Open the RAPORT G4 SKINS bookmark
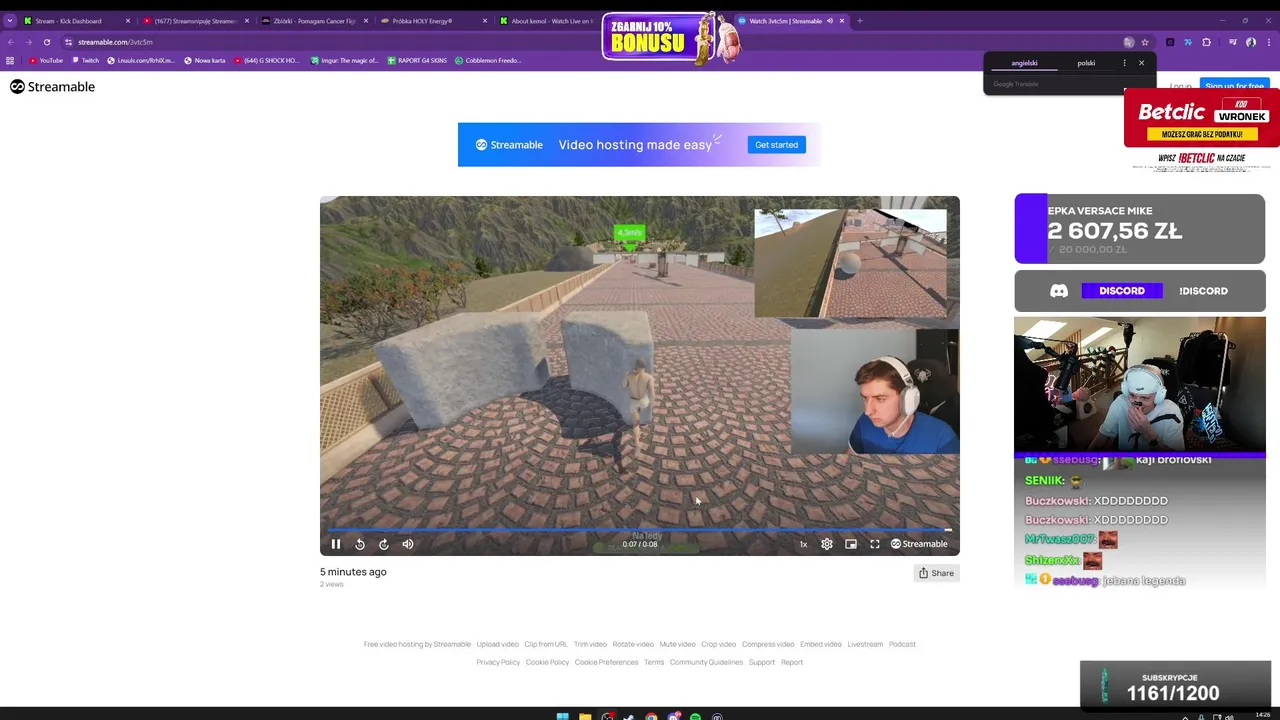1280x720 pixels. 418,61
